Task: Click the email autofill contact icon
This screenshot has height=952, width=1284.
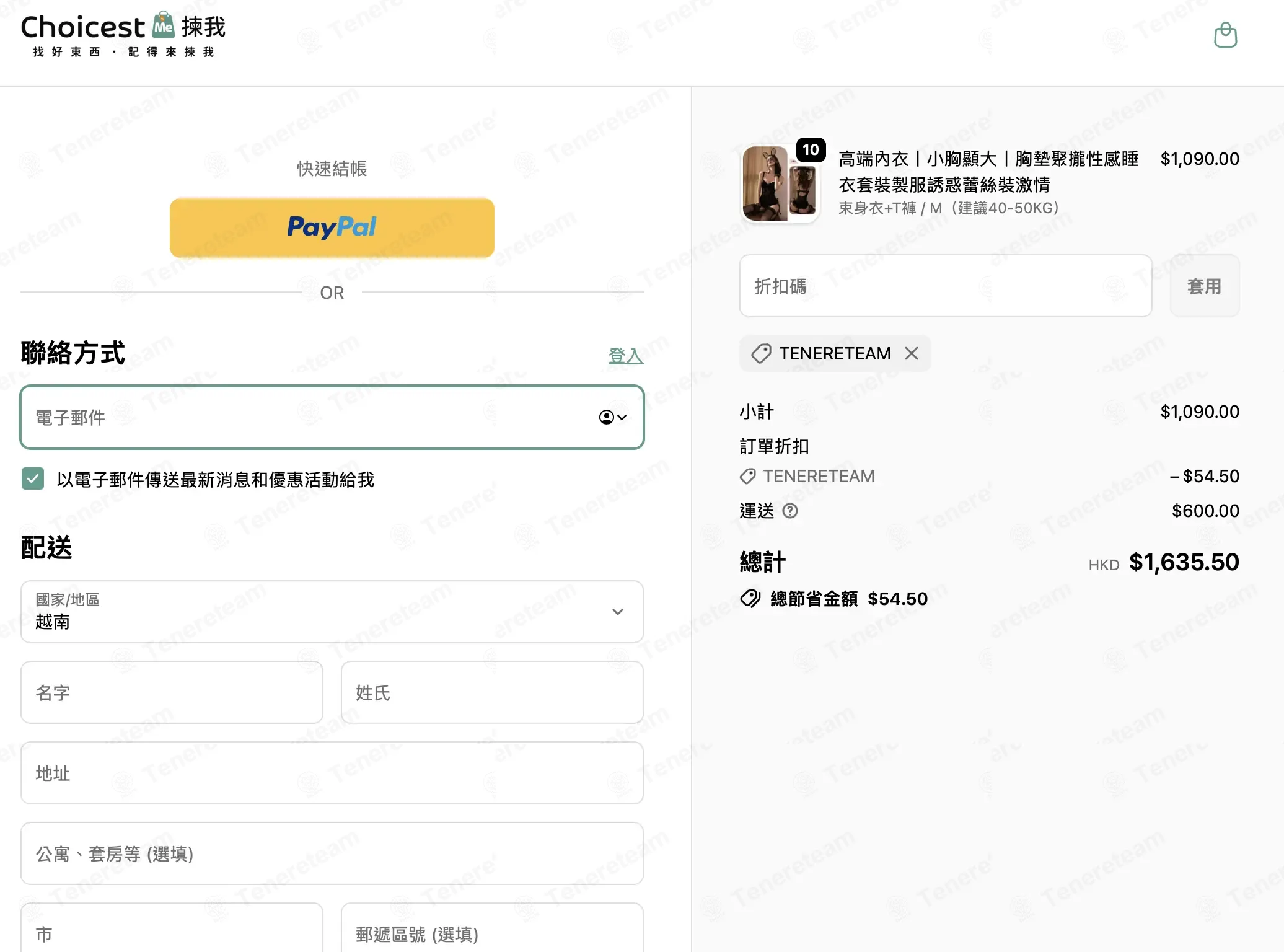Action: coord(606,417)
